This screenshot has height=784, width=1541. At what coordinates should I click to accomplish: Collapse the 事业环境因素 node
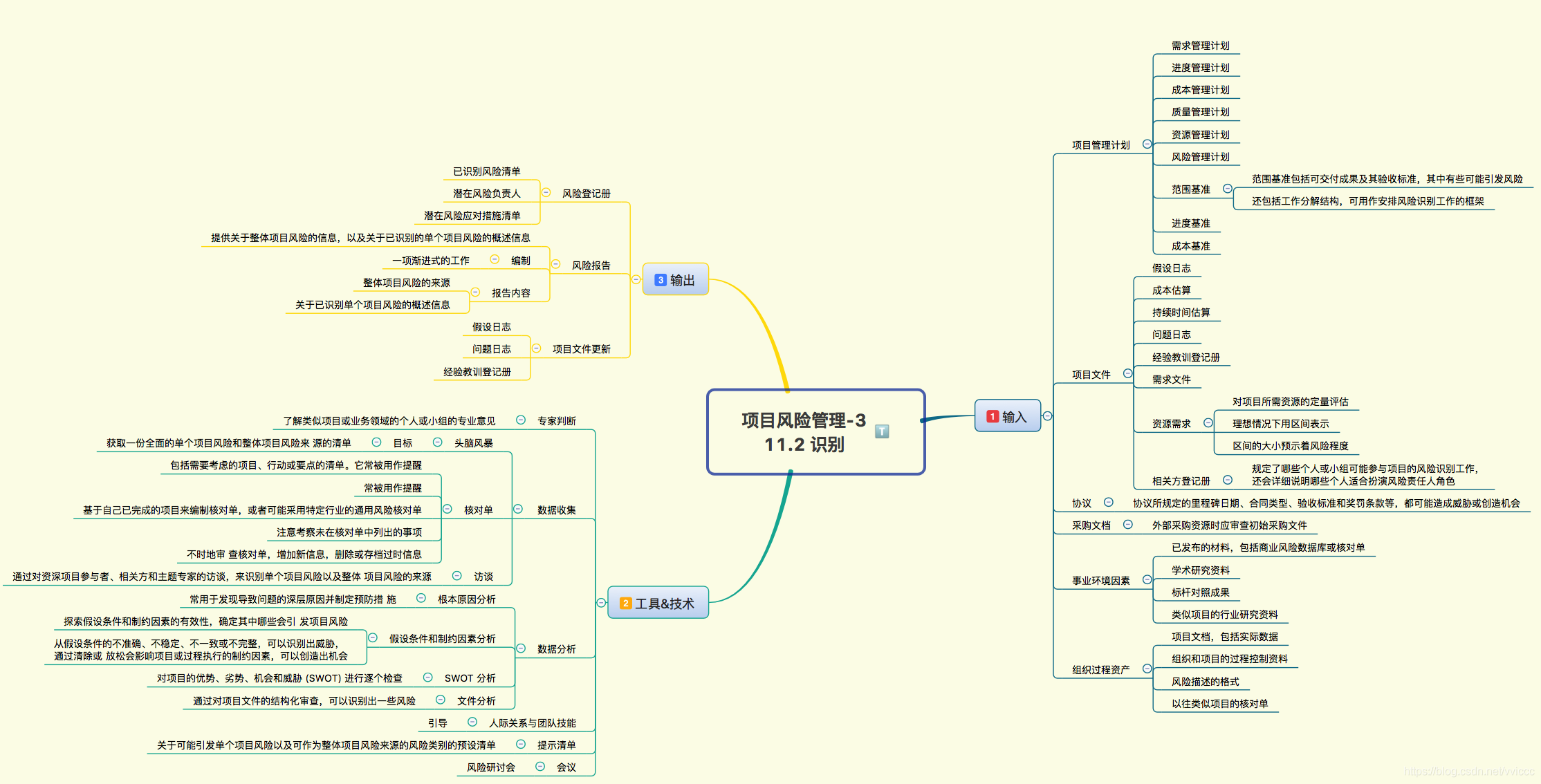click(x=1147, y=580)
